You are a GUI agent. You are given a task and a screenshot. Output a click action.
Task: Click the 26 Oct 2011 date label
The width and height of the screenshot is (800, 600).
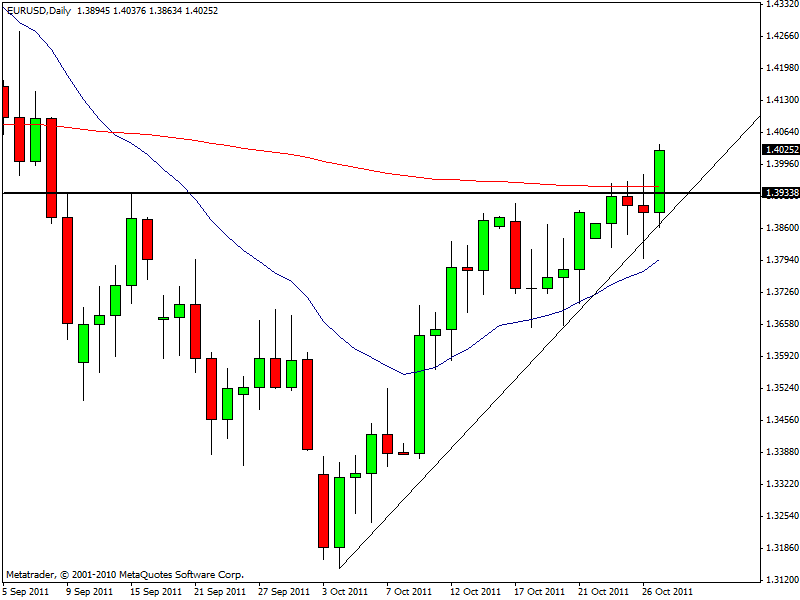(666, 591)
